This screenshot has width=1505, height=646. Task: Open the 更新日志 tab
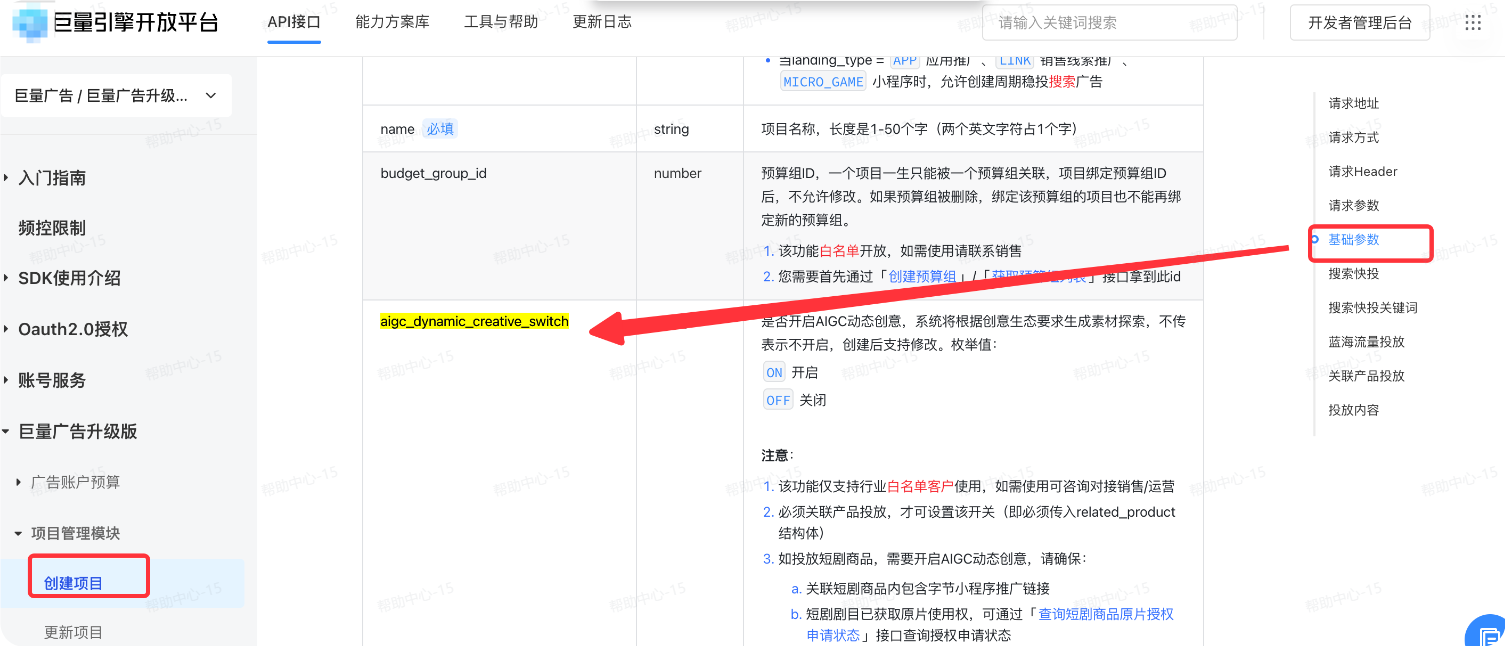pos(602,22)
